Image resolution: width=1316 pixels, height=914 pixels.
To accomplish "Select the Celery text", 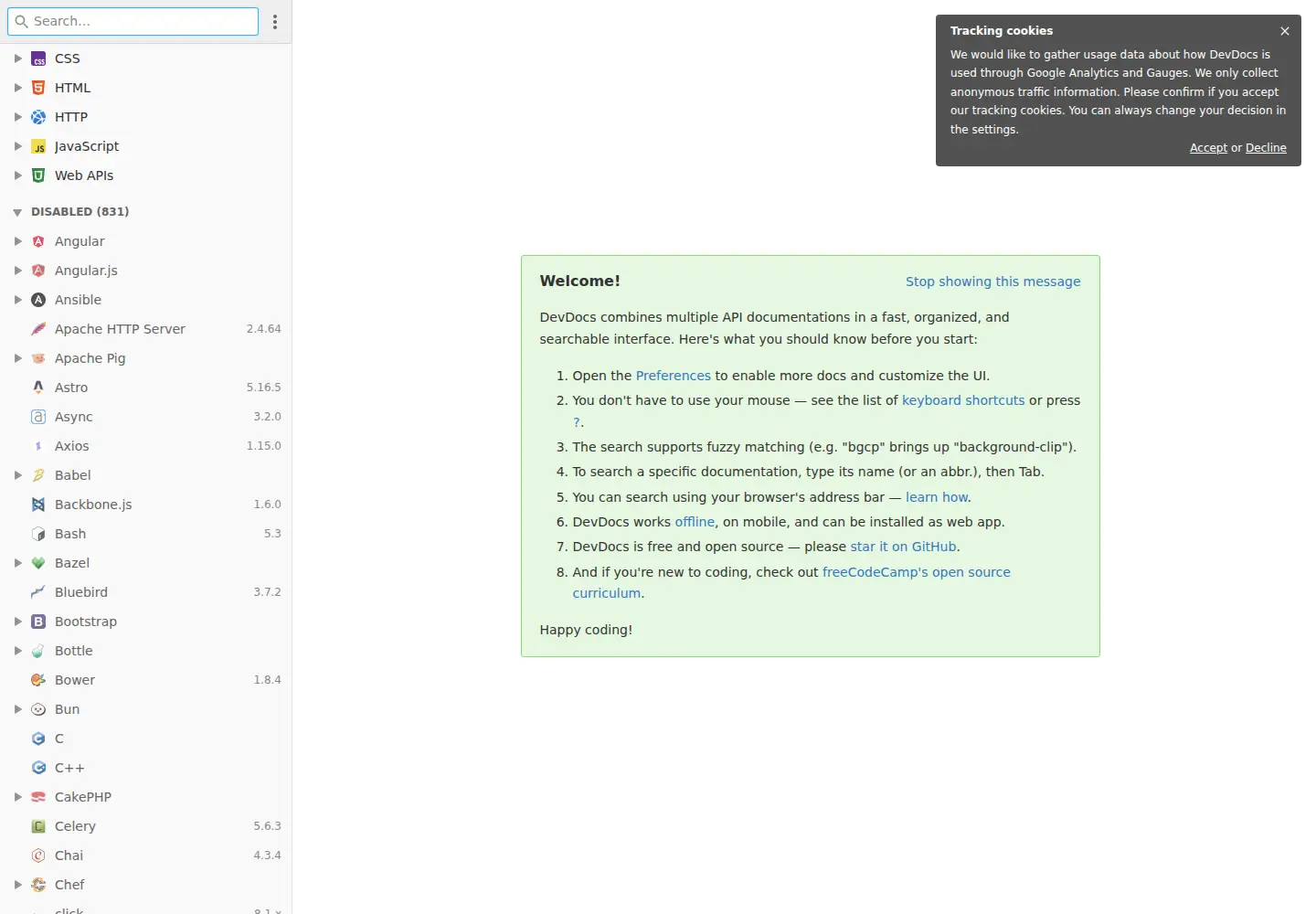I will [x=75, y=826].
